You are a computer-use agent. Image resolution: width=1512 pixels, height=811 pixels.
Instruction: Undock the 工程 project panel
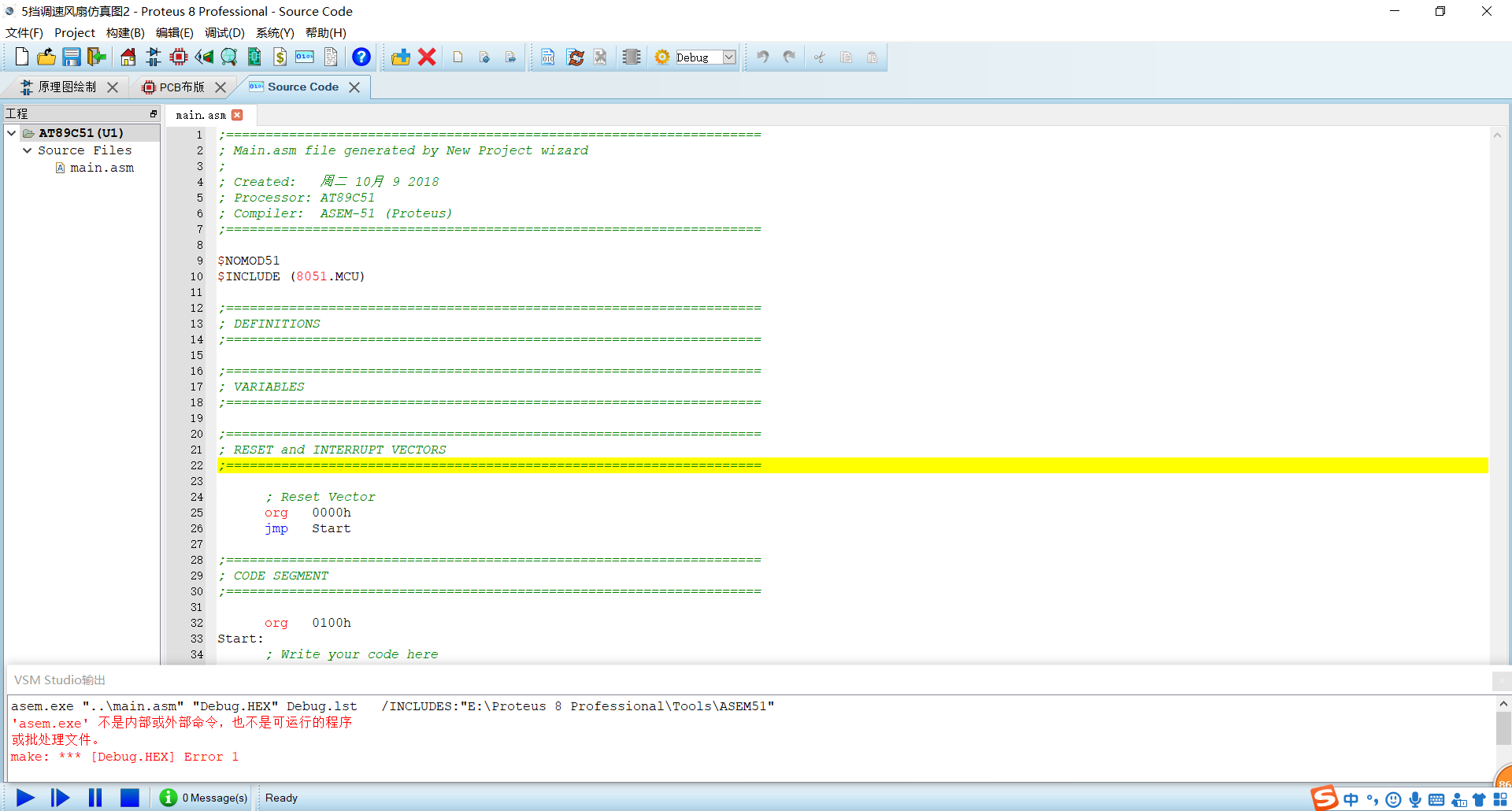coord(154,114)
